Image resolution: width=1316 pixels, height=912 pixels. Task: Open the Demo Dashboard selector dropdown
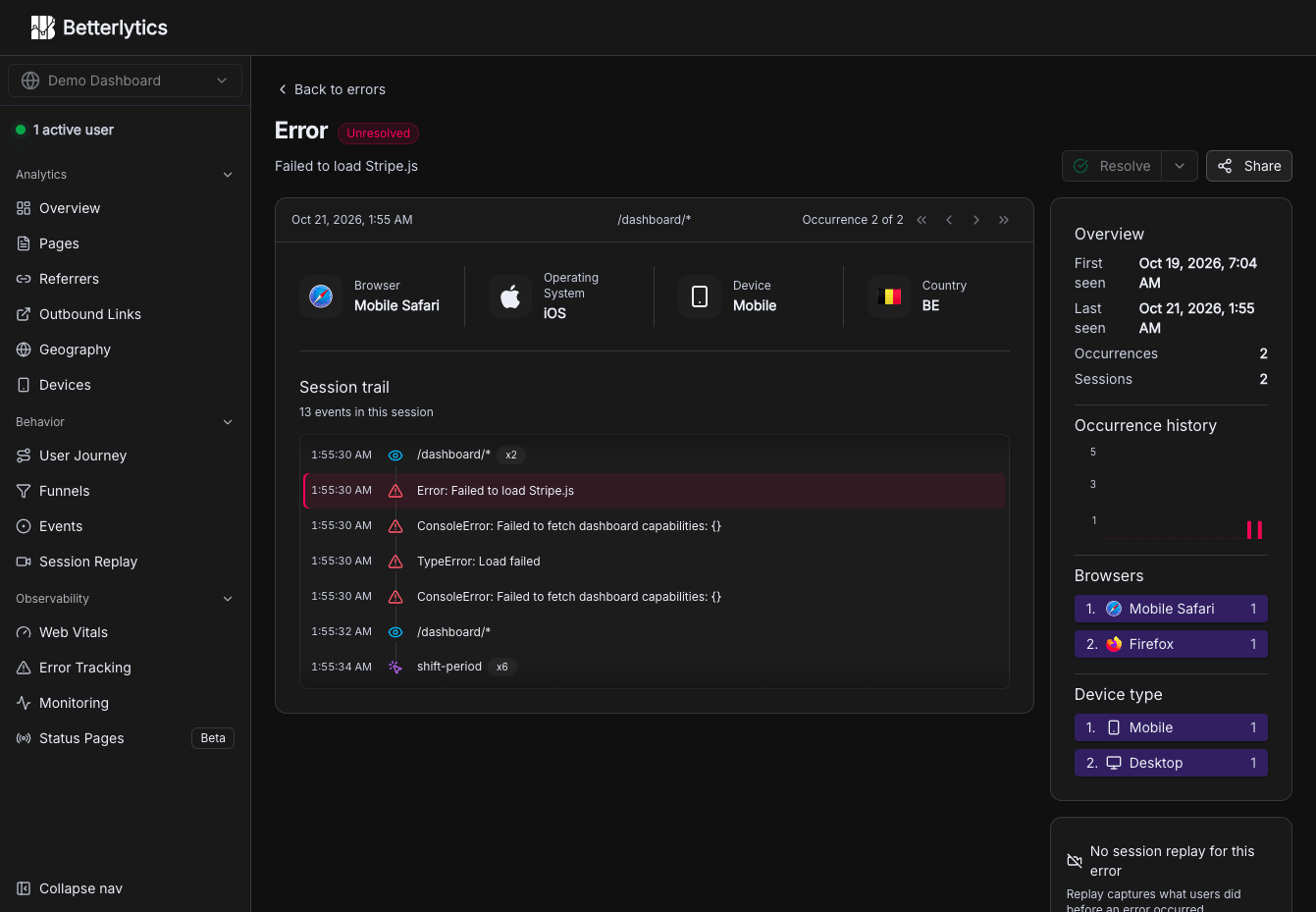click(125, 80)
